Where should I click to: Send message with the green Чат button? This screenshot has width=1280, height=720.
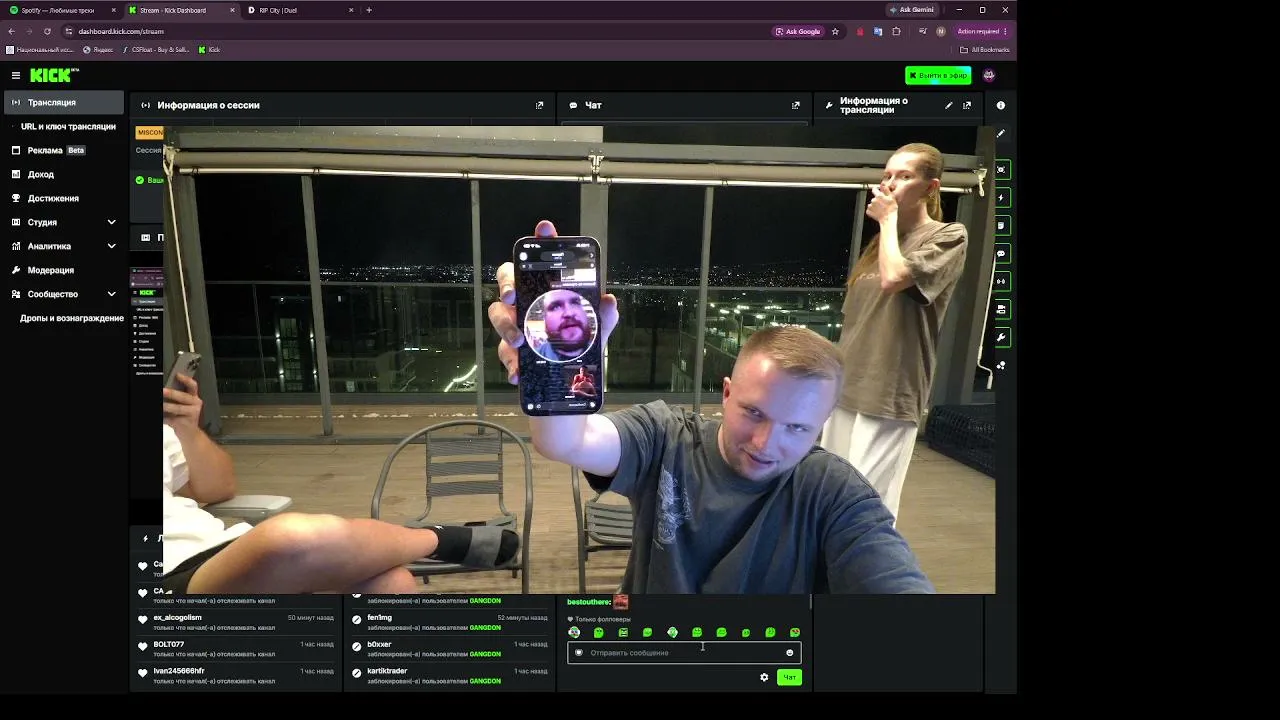pos(789,677)
